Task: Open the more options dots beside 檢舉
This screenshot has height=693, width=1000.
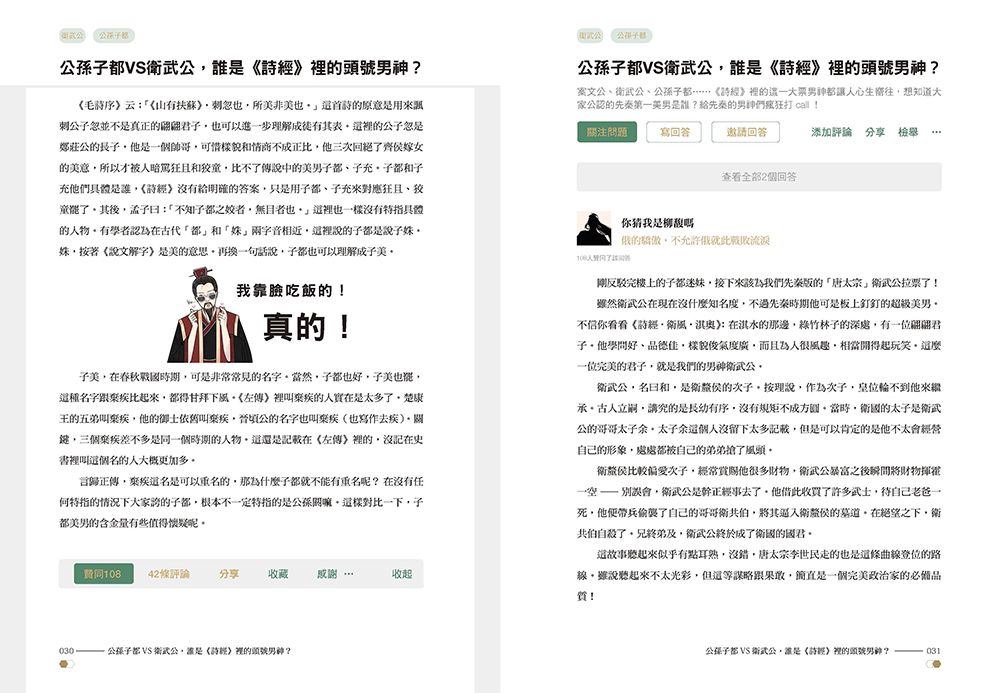Action: (936, 132)
